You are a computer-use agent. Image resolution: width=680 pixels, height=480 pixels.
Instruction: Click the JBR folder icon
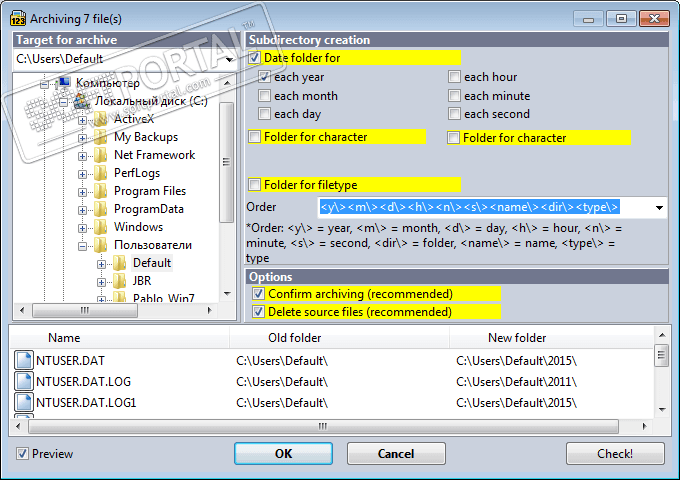[120, 281]
